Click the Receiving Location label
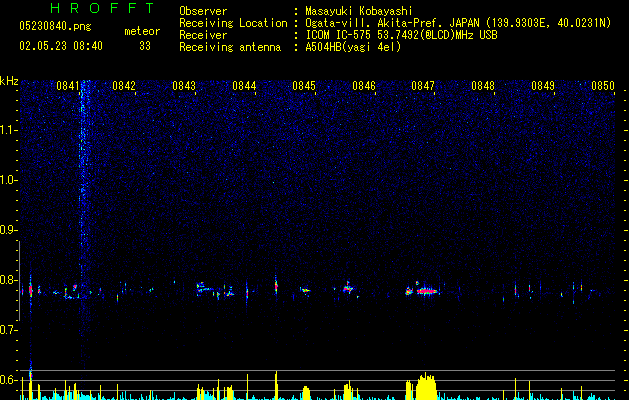The height and width of the screenshot is (400, 629). (233, 23)
